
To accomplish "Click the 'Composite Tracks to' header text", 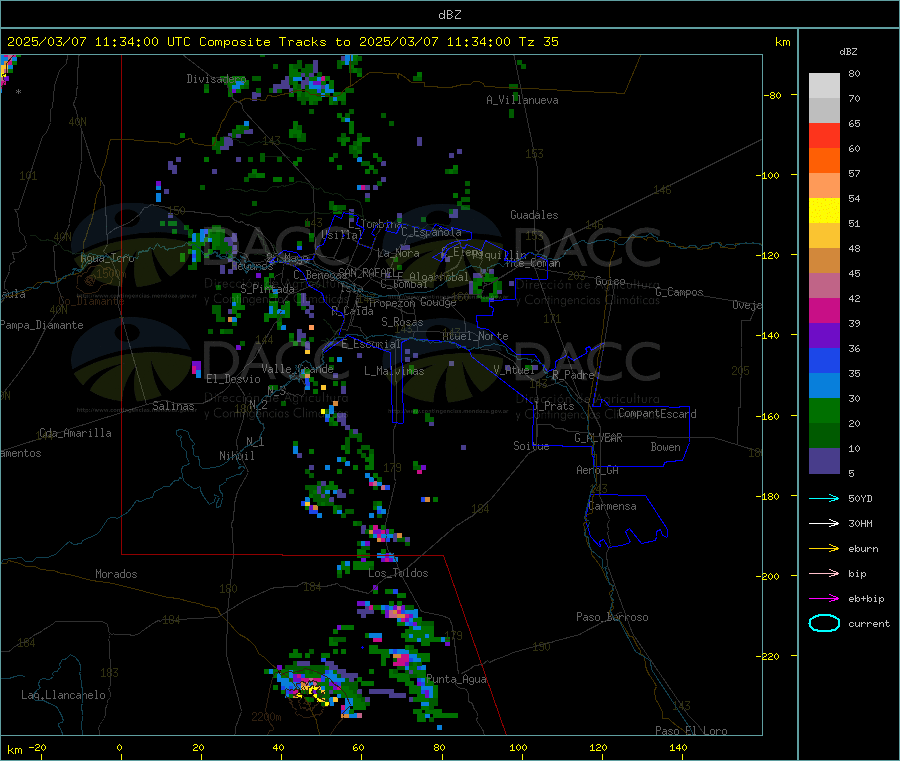I will (x=274, y=42).
